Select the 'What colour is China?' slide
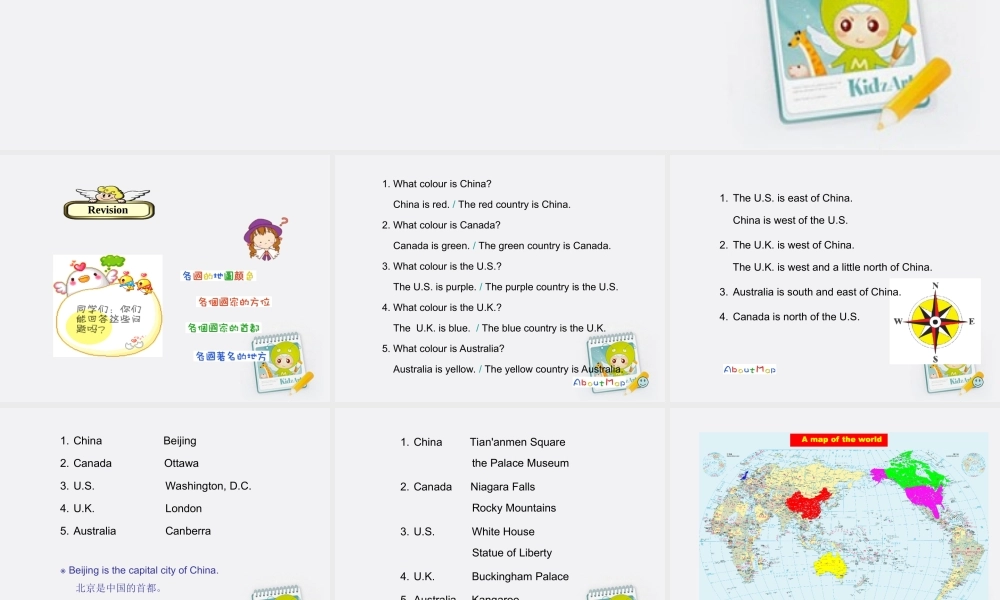 (500, 278)
